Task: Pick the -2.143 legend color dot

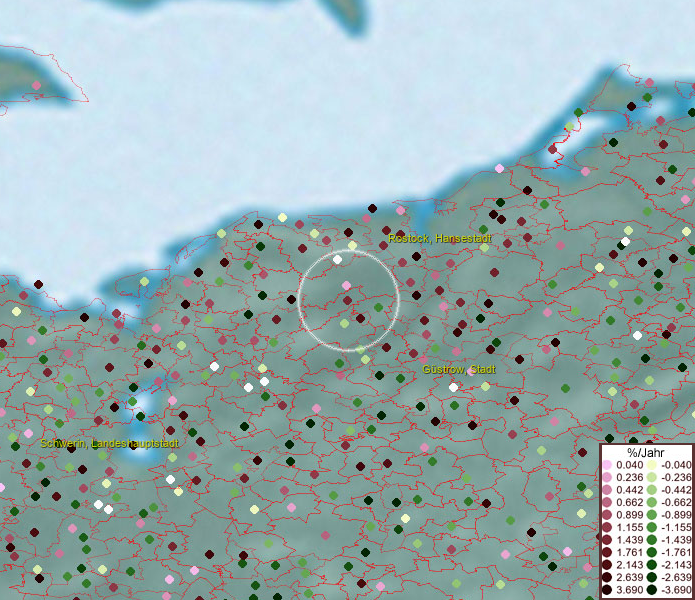Action: pyautogui.click(x=652, y=565)
